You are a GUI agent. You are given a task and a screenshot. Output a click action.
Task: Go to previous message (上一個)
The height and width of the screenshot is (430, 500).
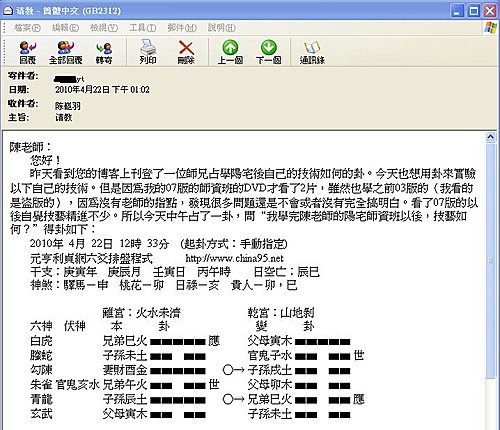pyautogui.click(x=230, y=52)
